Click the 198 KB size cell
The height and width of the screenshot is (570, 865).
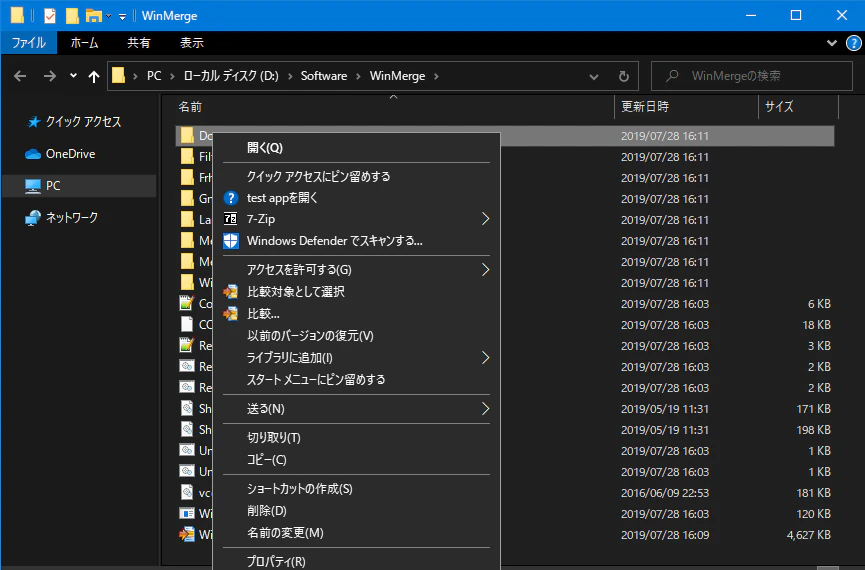[813, 430]
